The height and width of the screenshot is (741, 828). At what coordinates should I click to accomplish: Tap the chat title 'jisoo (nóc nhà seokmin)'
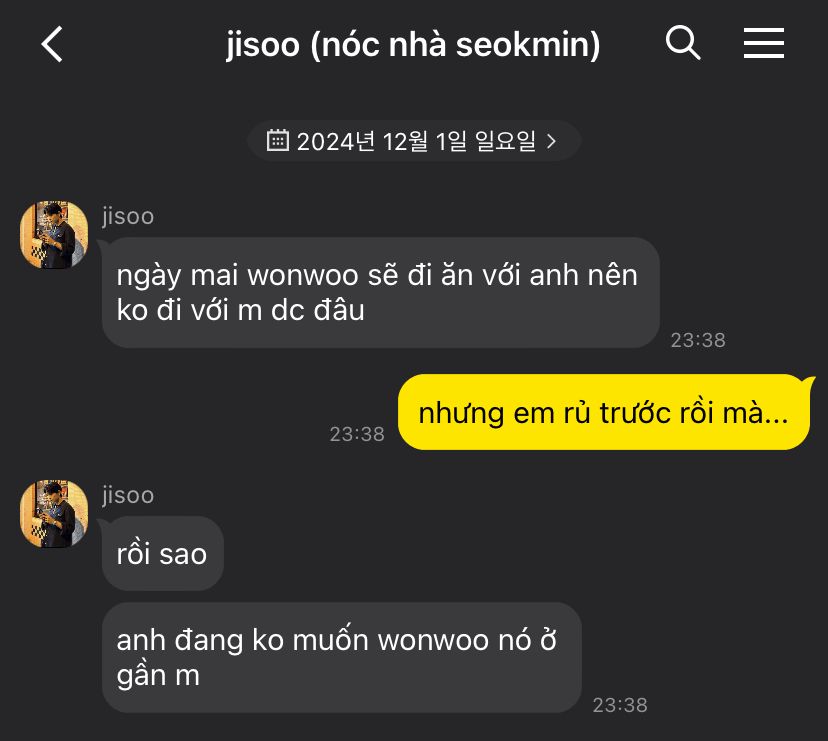tap(413, 44)
